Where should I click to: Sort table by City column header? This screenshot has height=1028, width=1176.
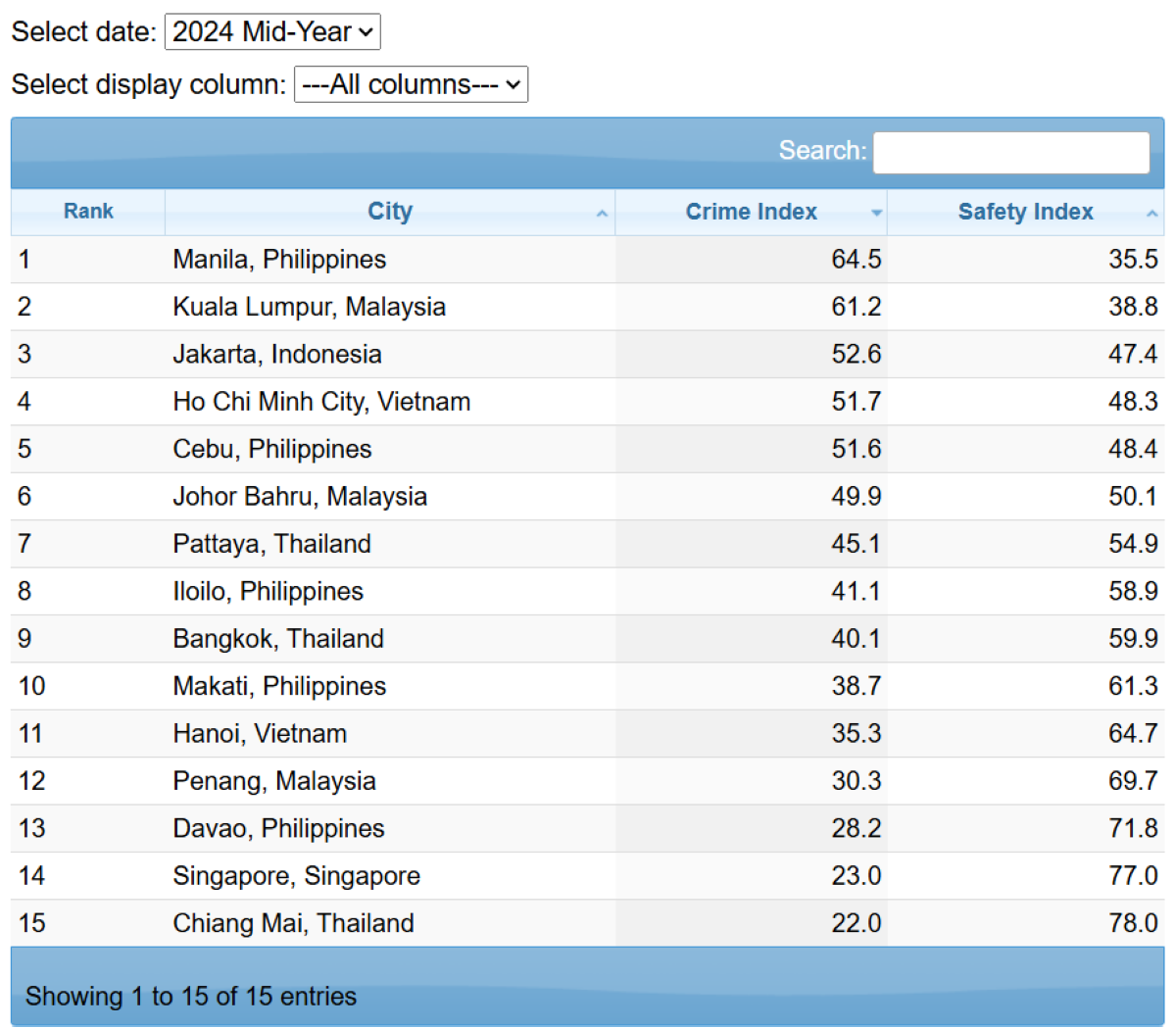point(390,212)
